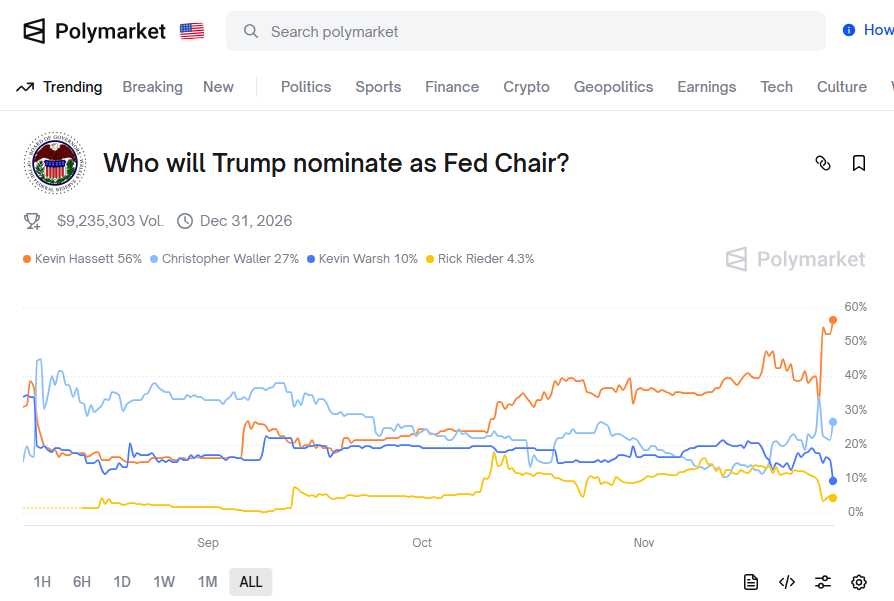Click the Kevin Warsh legend color dot
This screenshot has width=894, height=601.
313,258
